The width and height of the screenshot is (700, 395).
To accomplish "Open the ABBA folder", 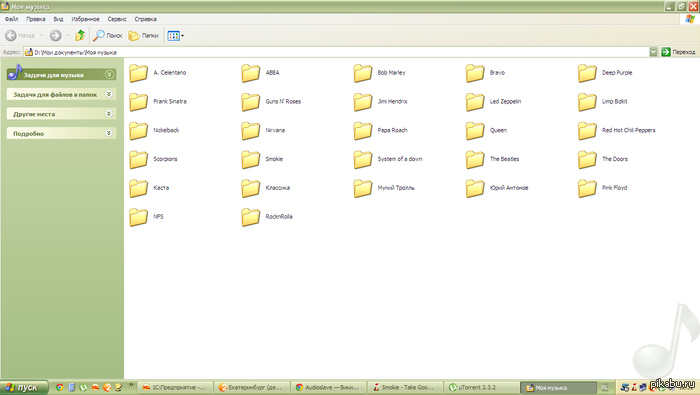I will [x=260, y=73].
